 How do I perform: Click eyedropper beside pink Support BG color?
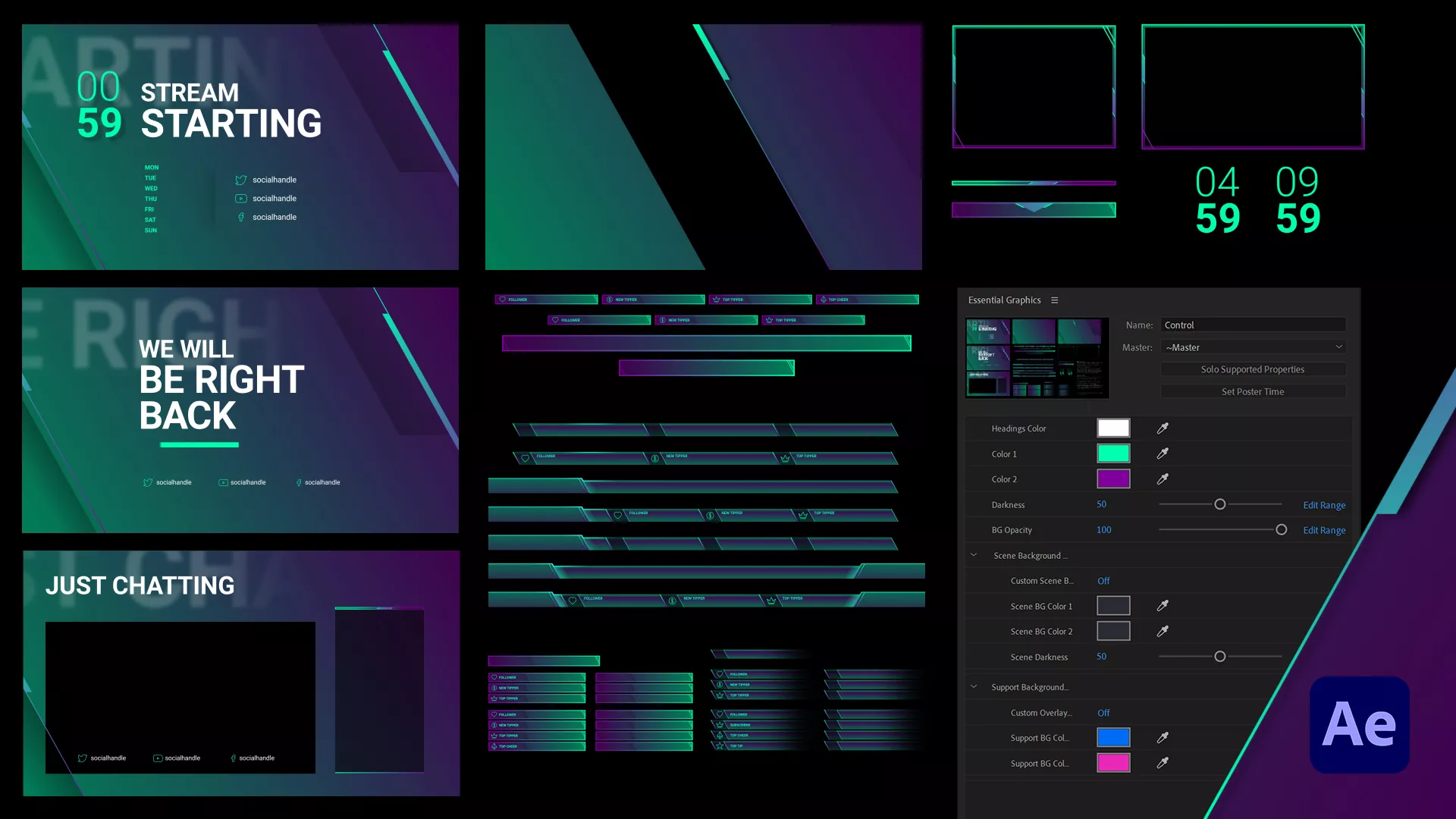pos(1163,763)
